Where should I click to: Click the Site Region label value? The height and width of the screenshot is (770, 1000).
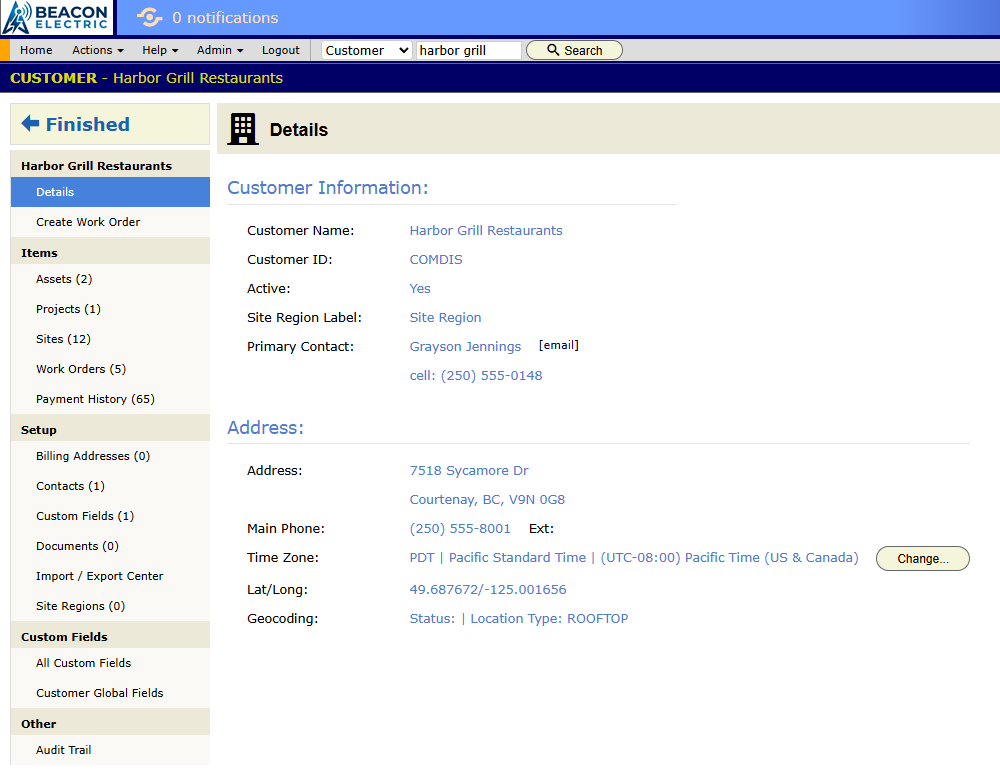coord(445,318)
